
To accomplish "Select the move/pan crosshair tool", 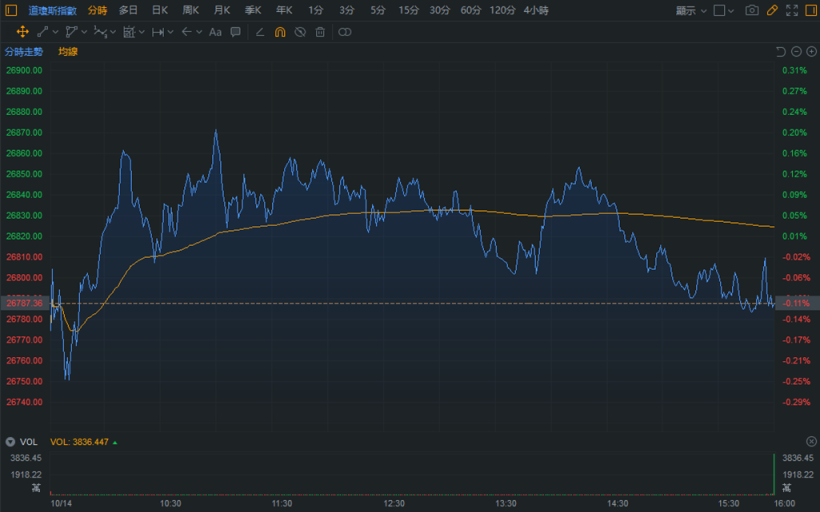I will pos(22,32).
